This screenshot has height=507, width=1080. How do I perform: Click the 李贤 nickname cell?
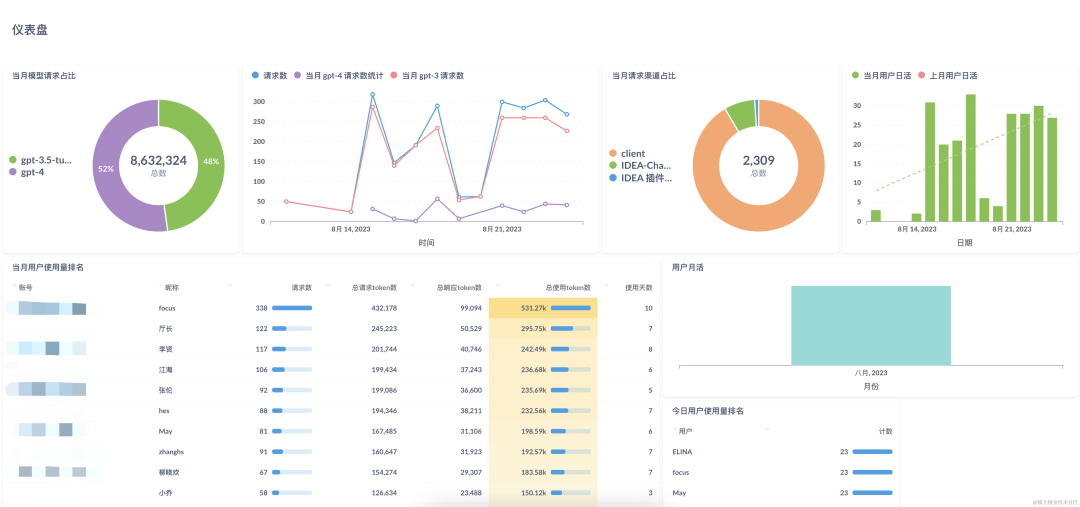165,349
